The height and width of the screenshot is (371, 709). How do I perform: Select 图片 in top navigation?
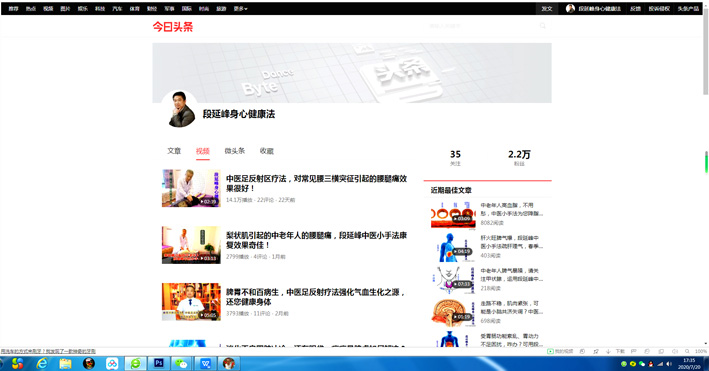pos(65,9)
